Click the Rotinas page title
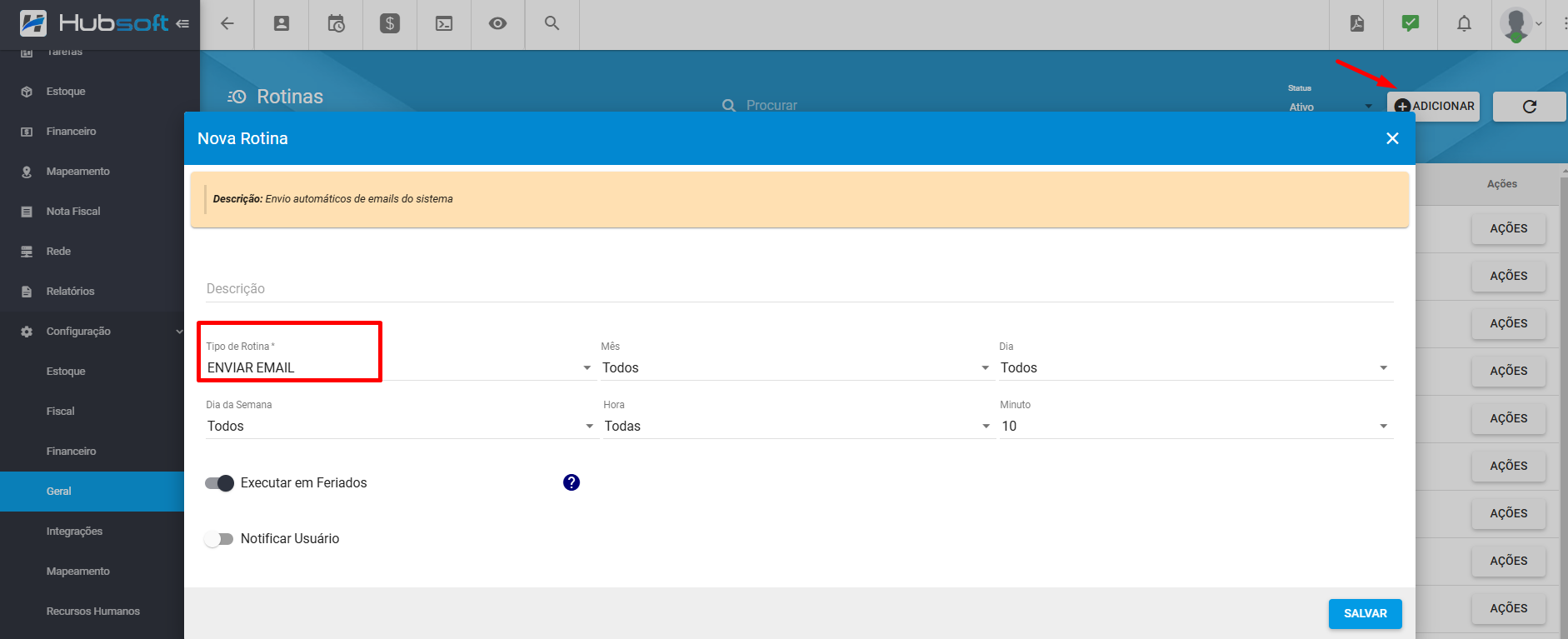1568x639 pixels. pos(290,97)
